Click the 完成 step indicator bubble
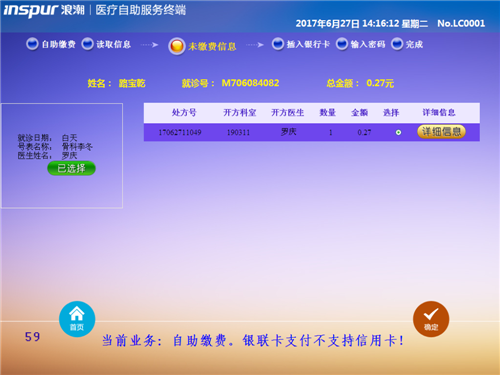 (x=397, y=44)
